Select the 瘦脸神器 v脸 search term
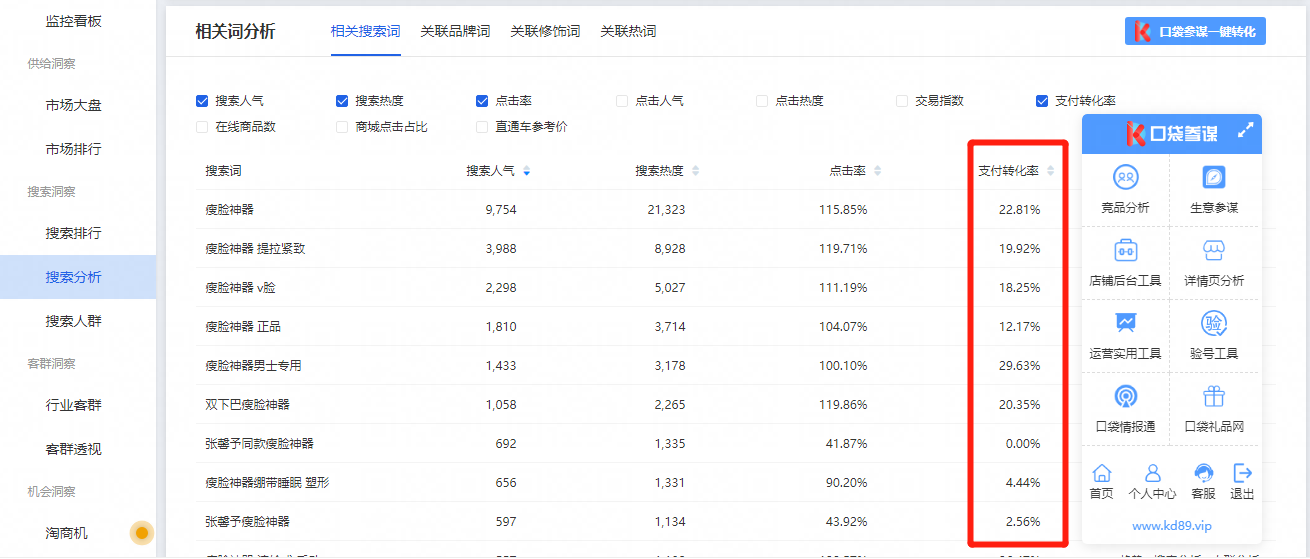 click(x=240, y=288)
